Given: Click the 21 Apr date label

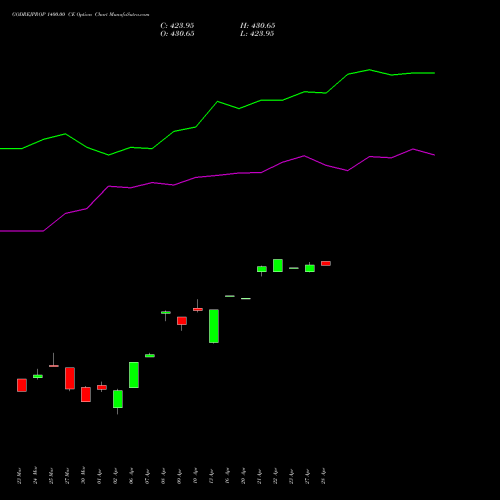Looking at the screenshot, I should (x=259, y=476).
